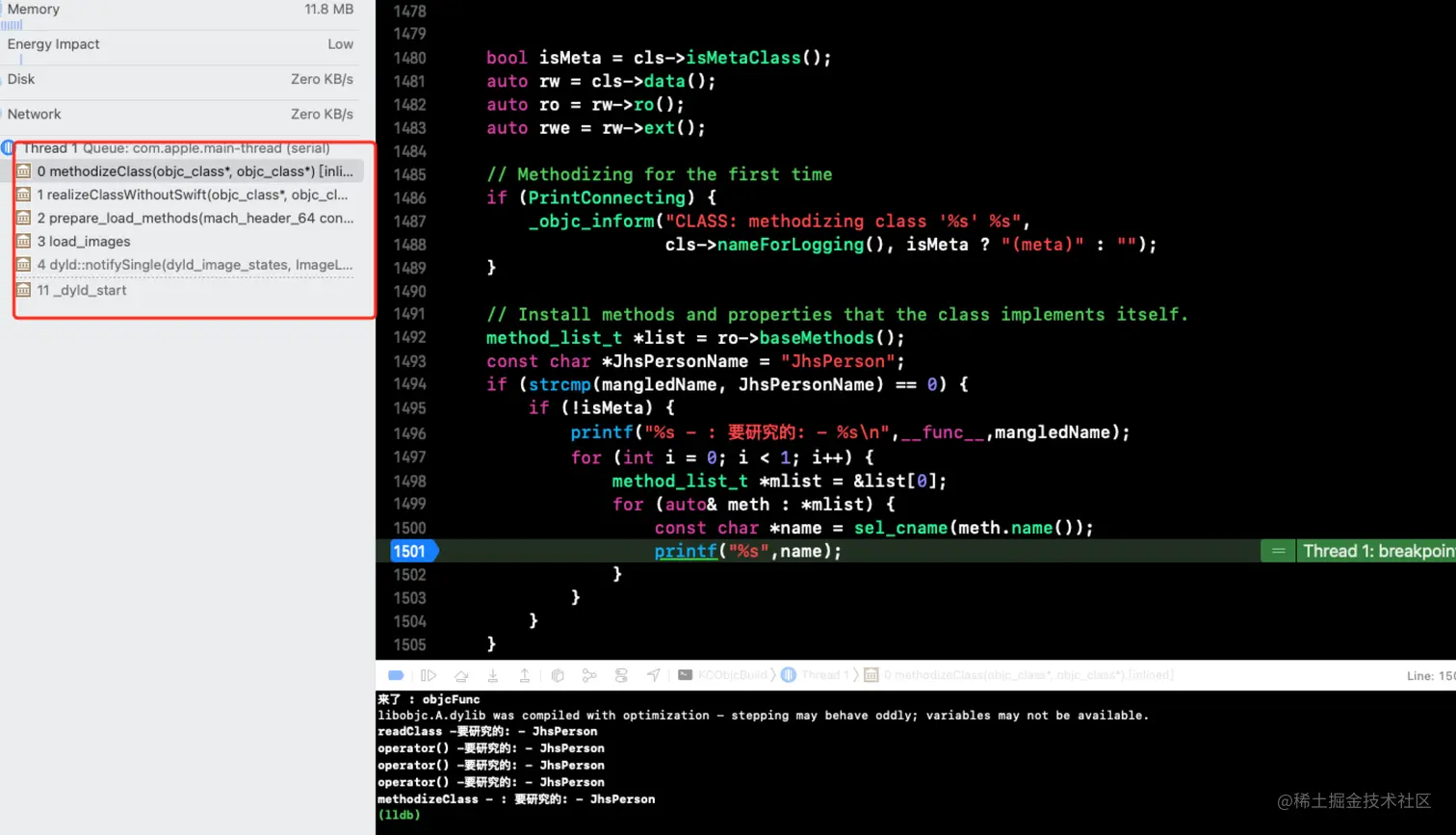Select stack frame 1 realizeClassWithoutSwift

click(189, 195)
